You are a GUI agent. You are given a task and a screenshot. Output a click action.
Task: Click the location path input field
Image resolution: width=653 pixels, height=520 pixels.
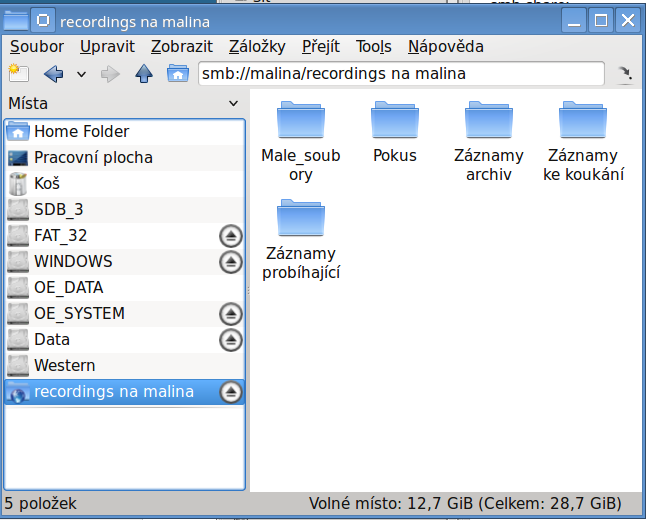[401, 74]
